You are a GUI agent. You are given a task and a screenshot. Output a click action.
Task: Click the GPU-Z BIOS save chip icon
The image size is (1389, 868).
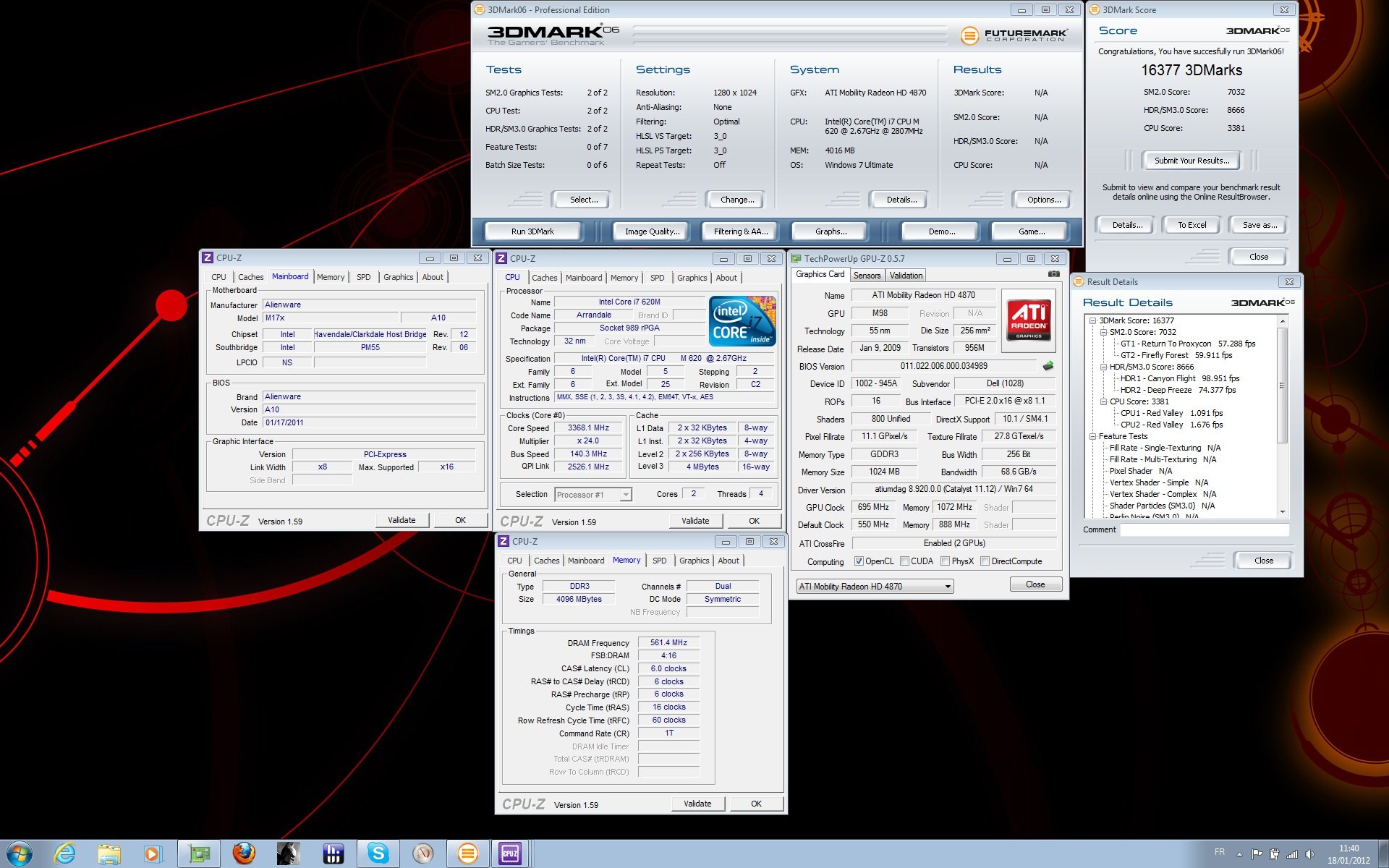point(1048,366)
